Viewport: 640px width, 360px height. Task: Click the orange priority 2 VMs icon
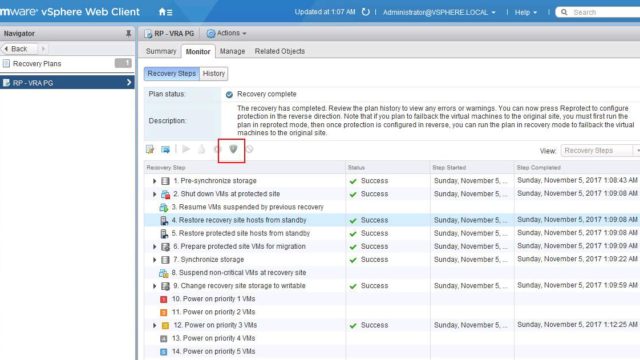[x=164, y=312]
